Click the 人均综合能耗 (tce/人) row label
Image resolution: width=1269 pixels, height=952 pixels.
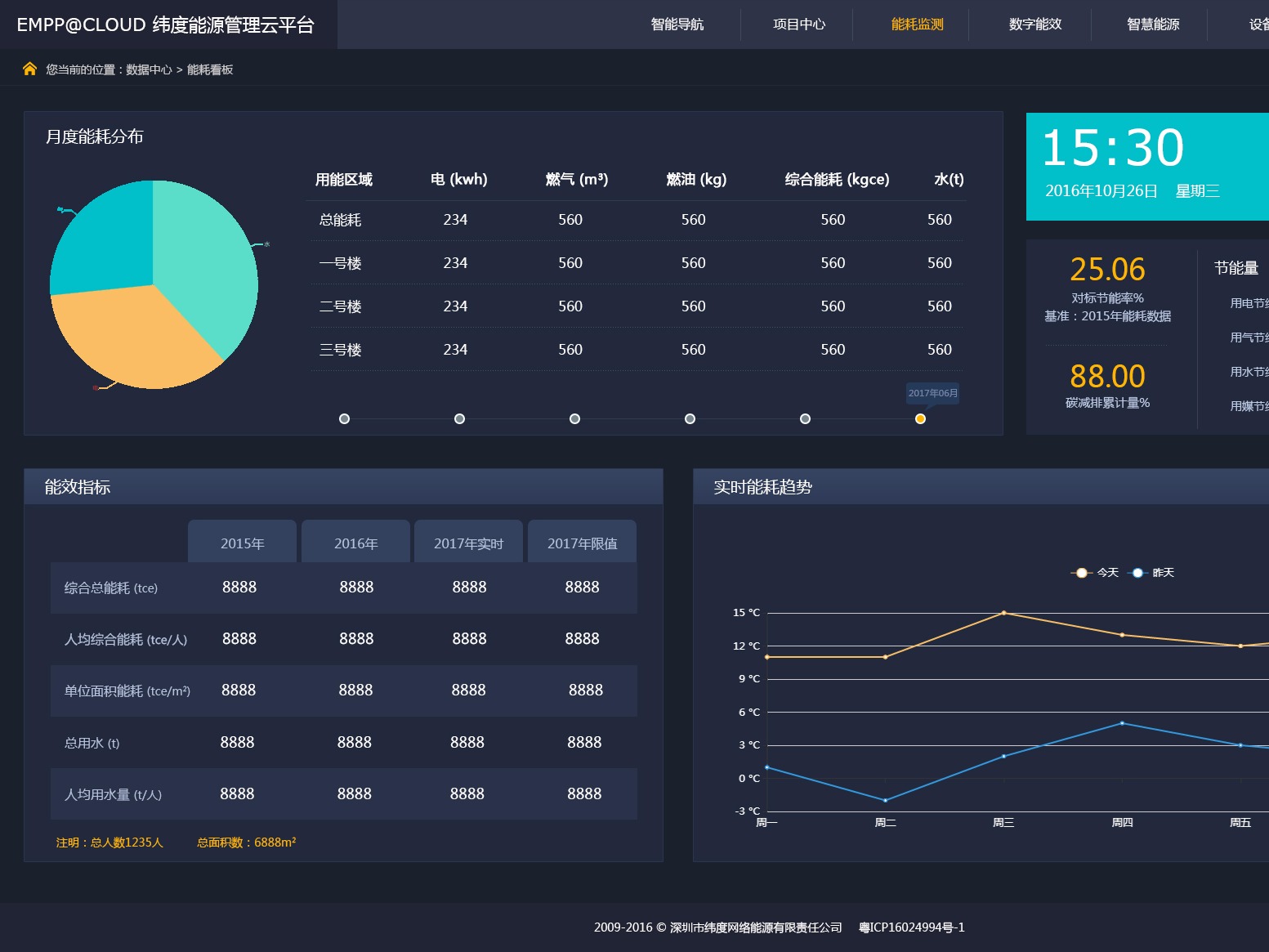126,640
